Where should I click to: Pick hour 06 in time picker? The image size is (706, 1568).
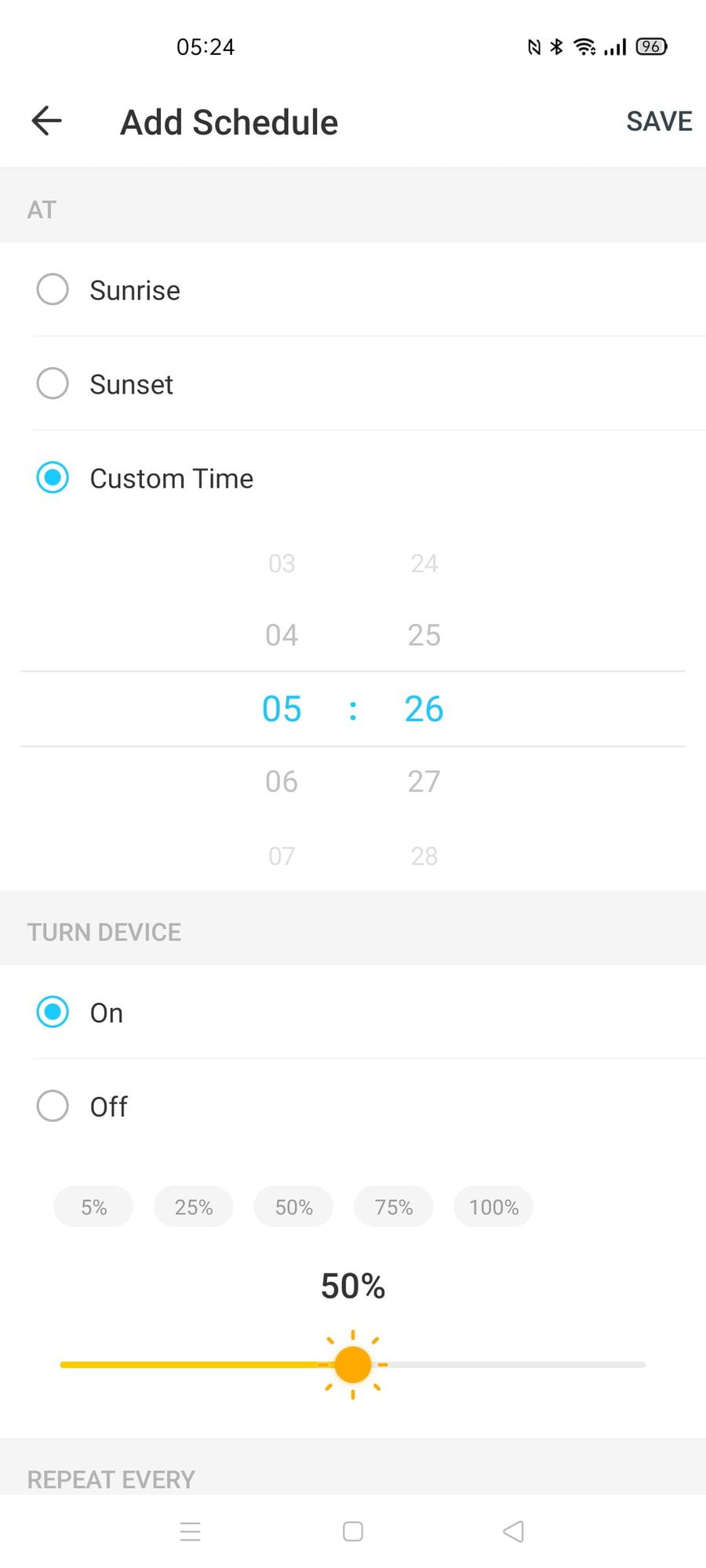[x=282, y=782]
